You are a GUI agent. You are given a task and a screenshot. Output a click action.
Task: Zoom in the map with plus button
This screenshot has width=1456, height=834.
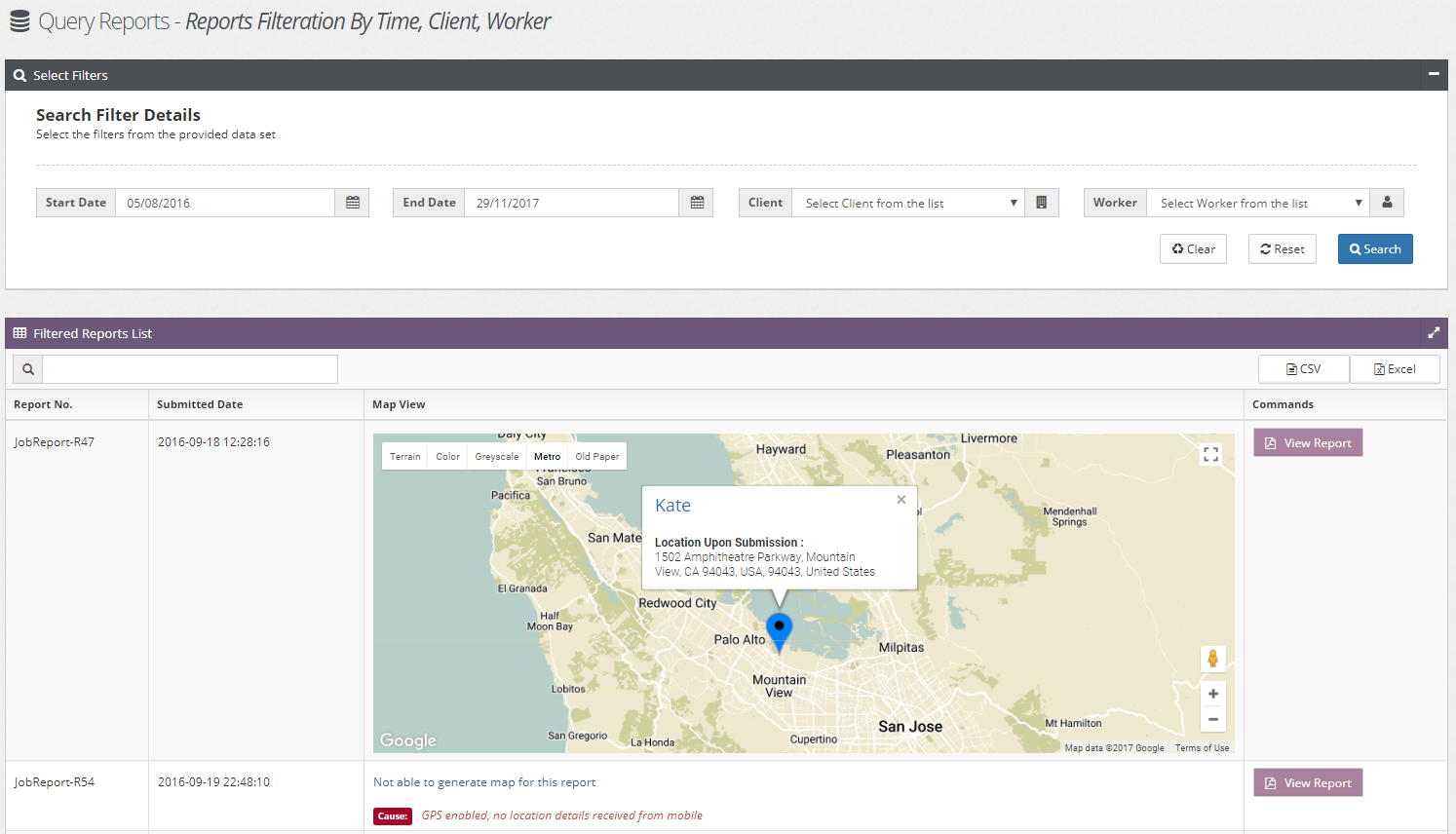click(1212, 694)
